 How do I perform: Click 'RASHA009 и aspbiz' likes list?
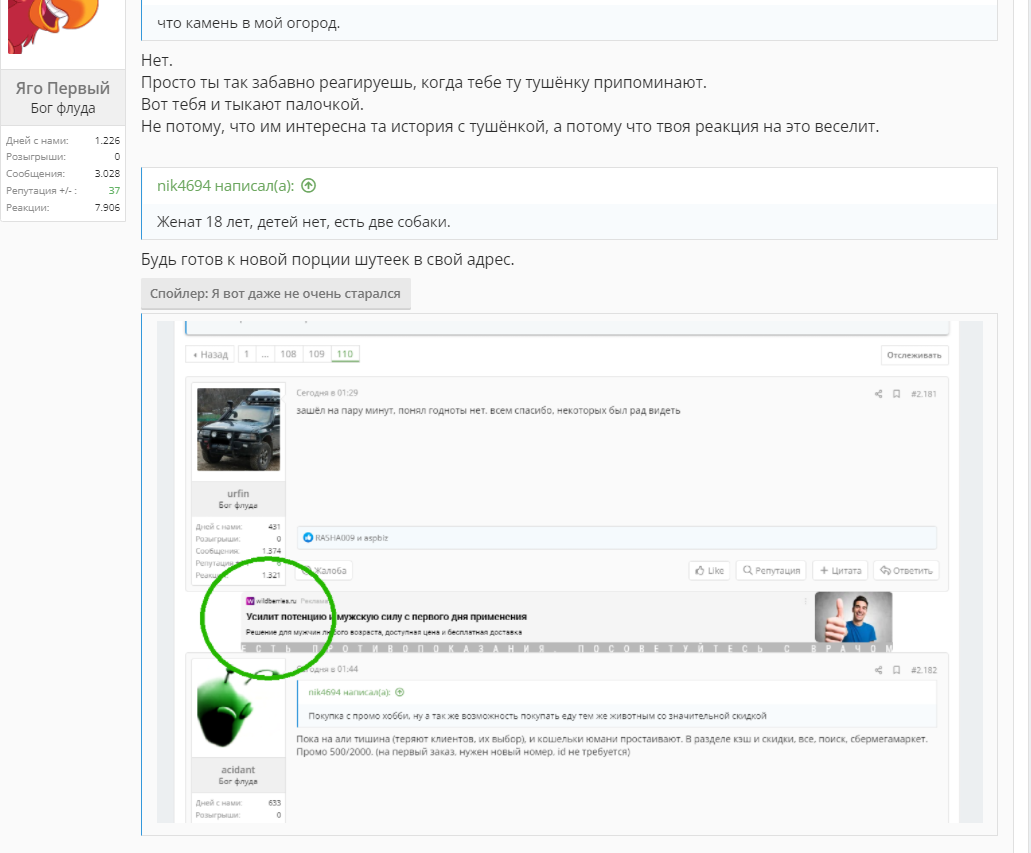(x=351, y=538)
